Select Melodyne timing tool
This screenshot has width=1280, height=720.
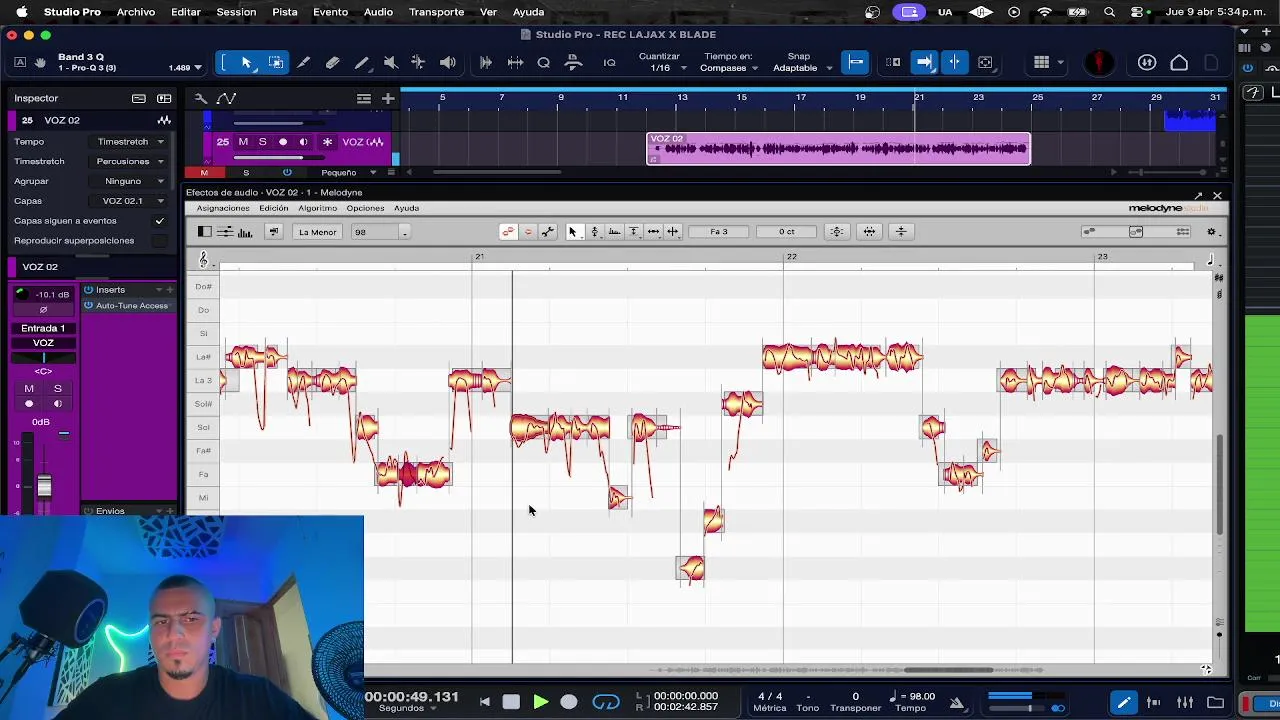[x=653, y=232]
